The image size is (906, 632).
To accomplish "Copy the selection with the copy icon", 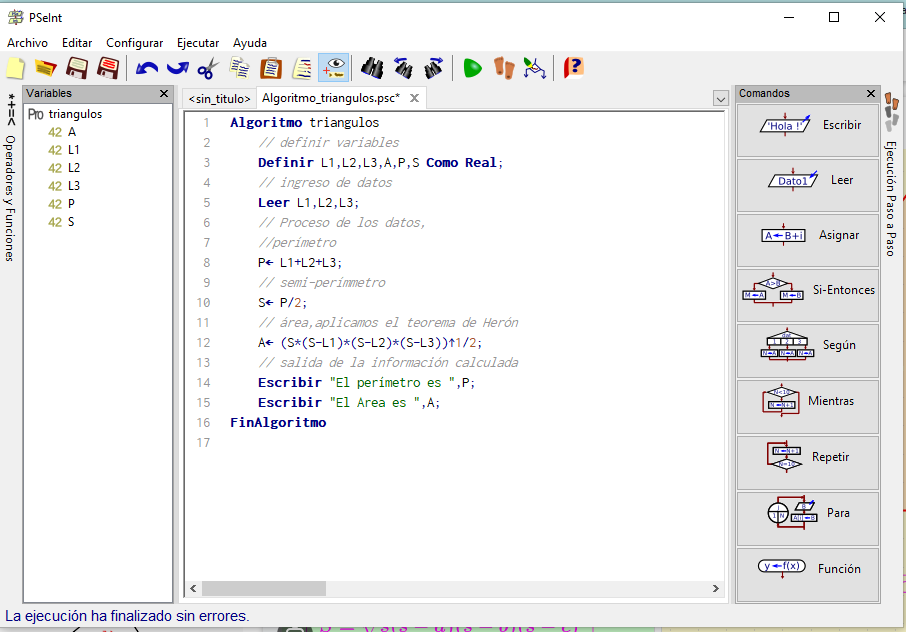I will [239, 68].
